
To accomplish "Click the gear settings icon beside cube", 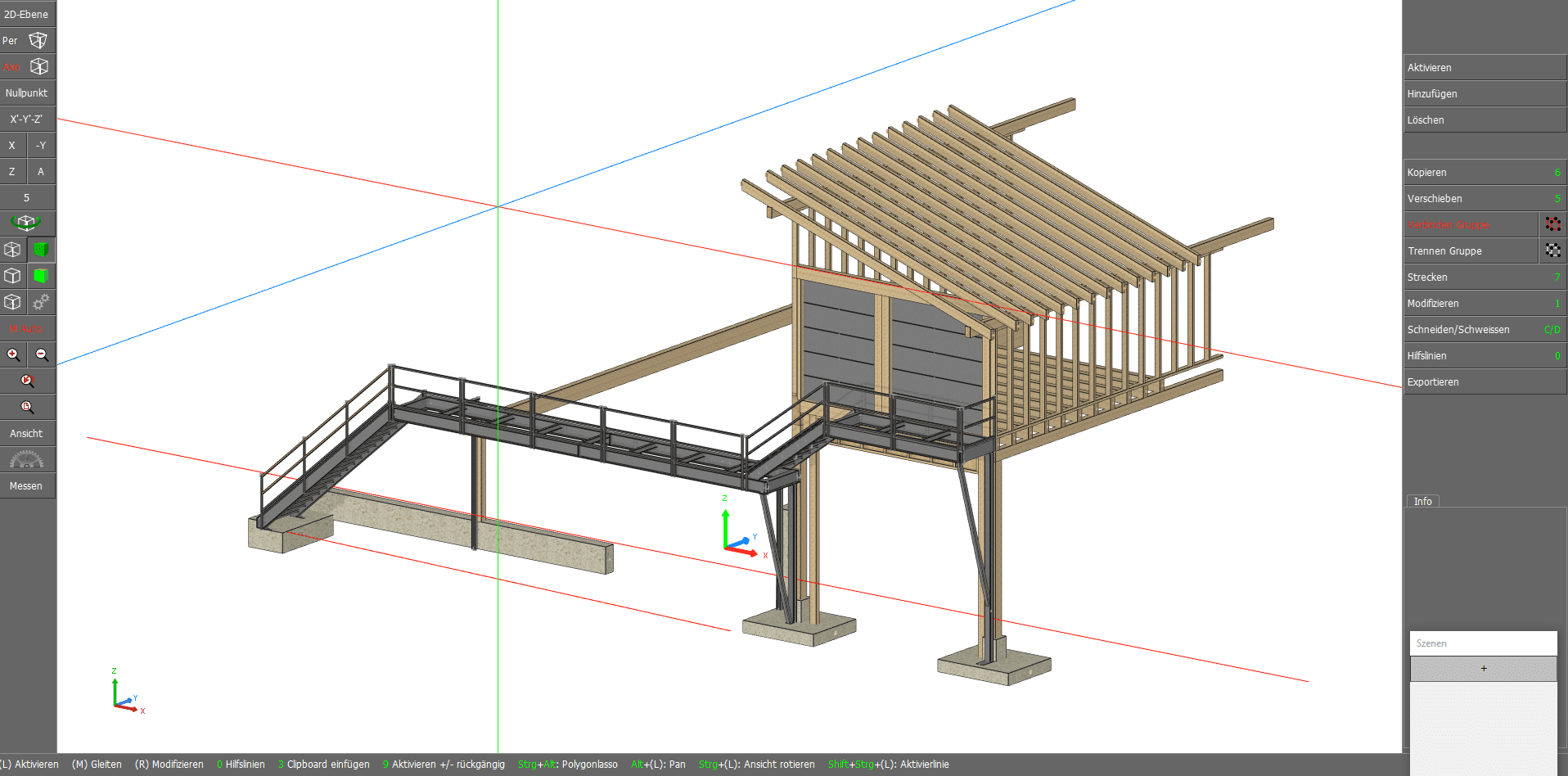I will [x=41, y=302].
